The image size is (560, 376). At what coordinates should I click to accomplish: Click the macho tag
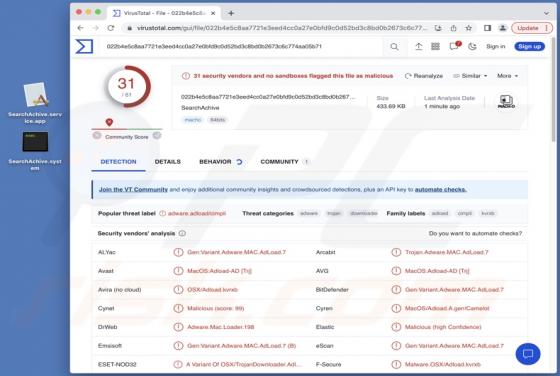point(192,120)
